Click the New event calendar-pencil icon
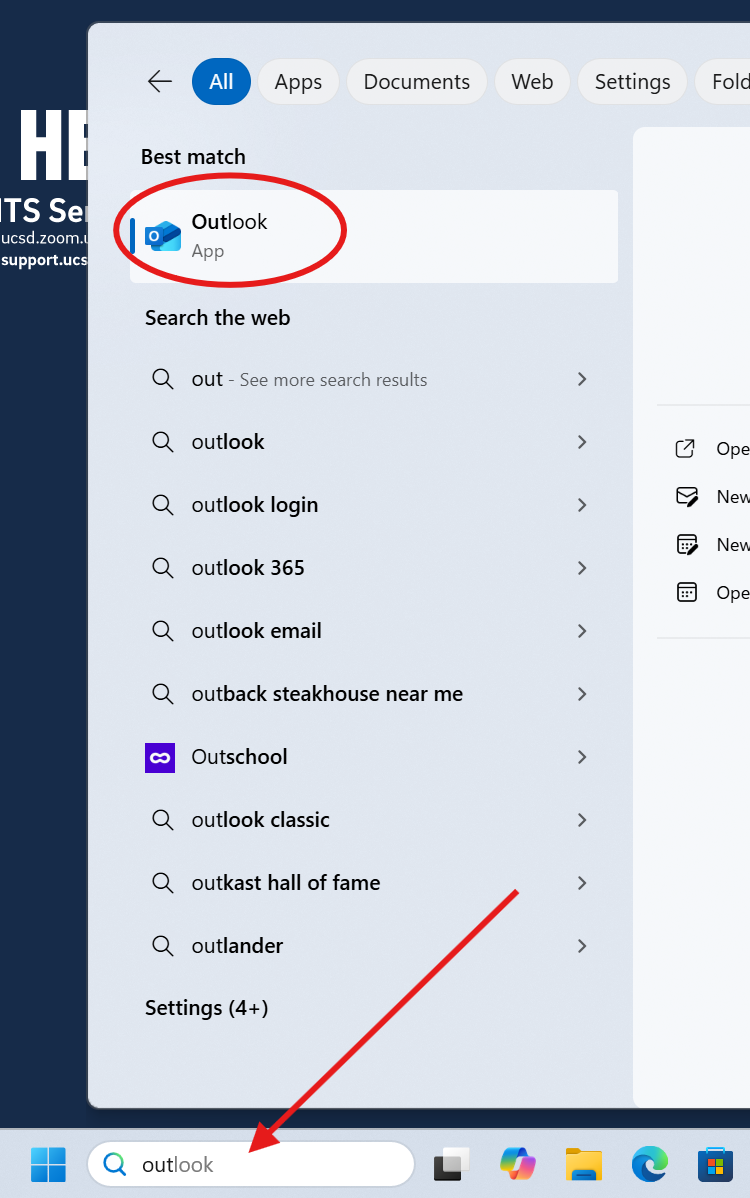This screenshot has width=750, height=1198. (x=687, y=545)
